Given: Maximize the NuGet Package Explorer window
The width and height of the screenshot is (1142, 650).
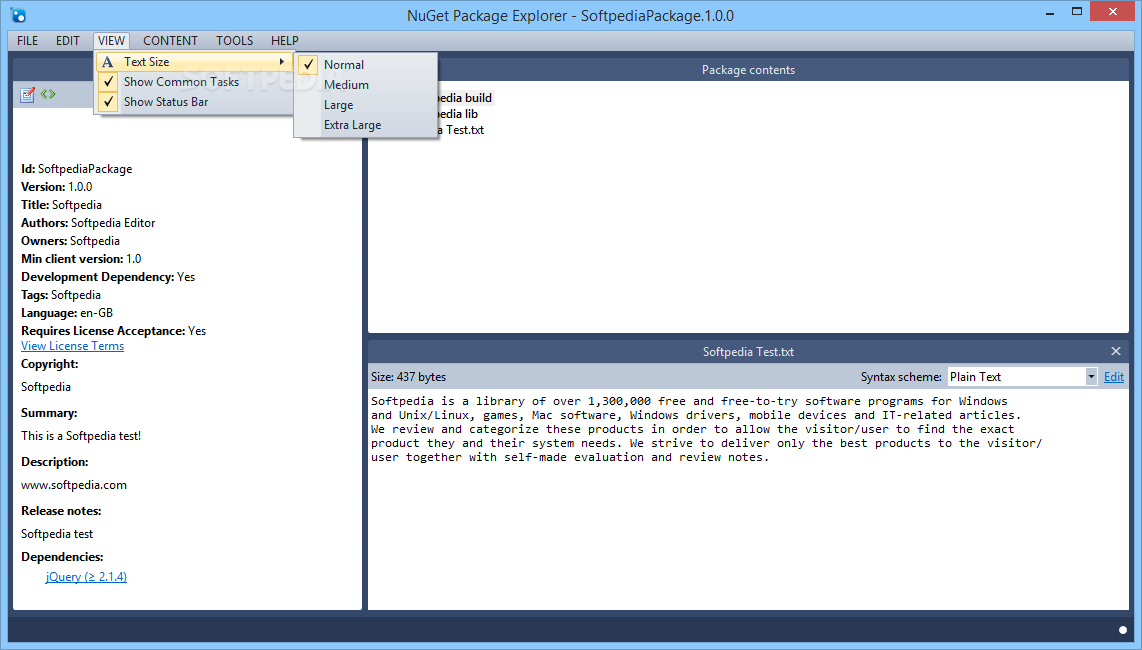Looking at the screenshot, I should click(1076, 12).
